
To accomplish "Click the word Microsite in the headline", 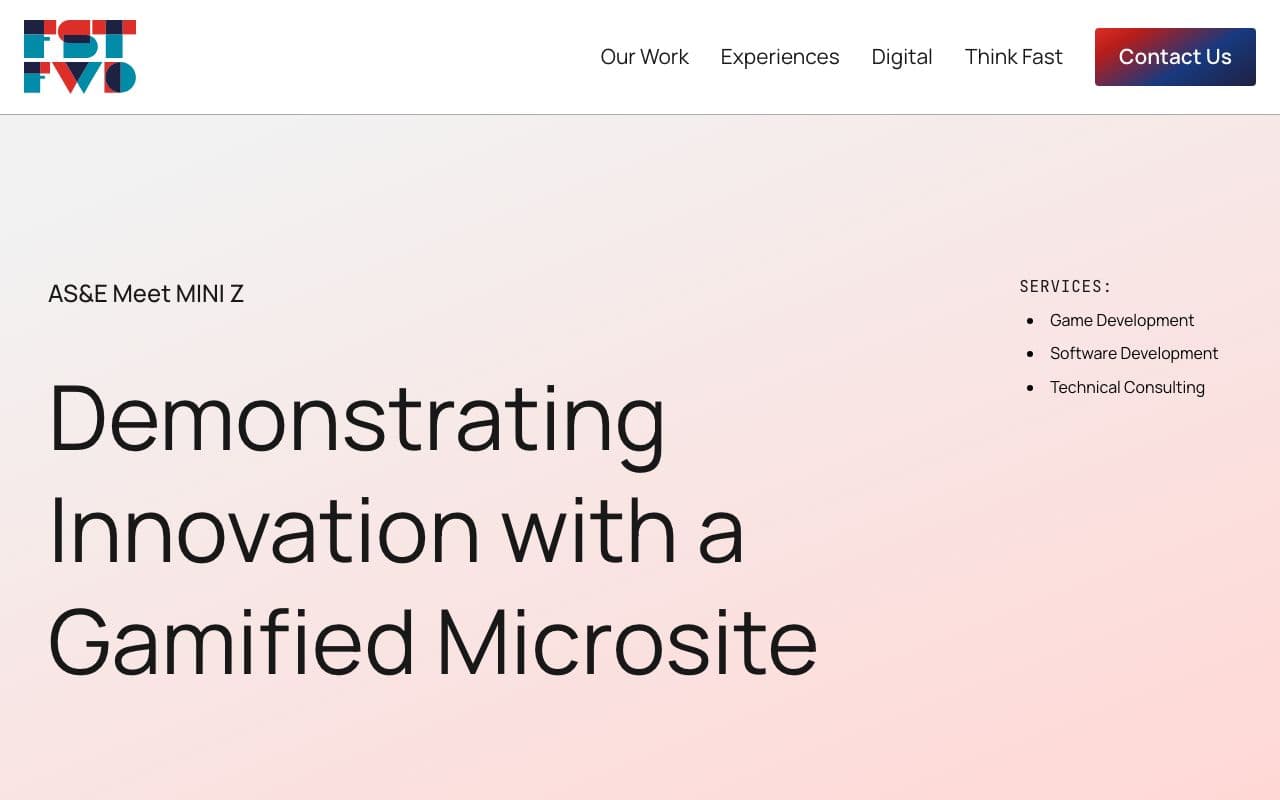I will click(627, 641).
